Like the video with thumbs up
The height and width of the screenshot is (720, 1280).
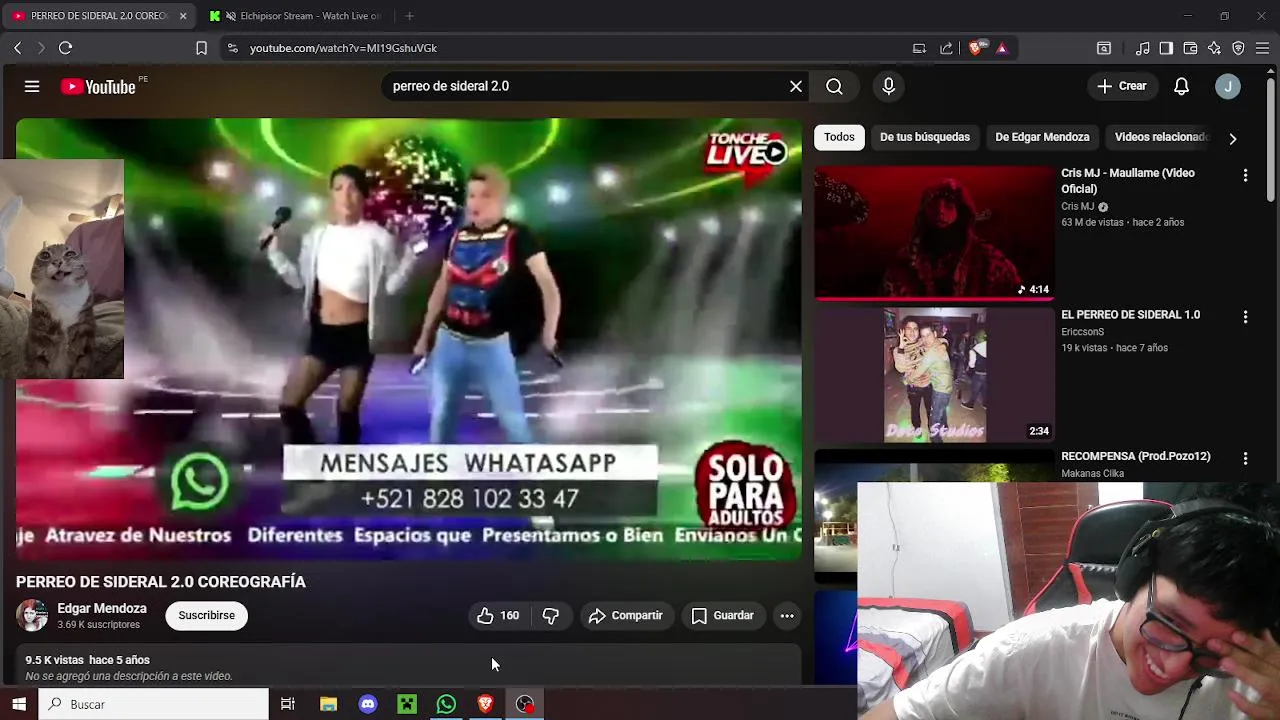497,616
